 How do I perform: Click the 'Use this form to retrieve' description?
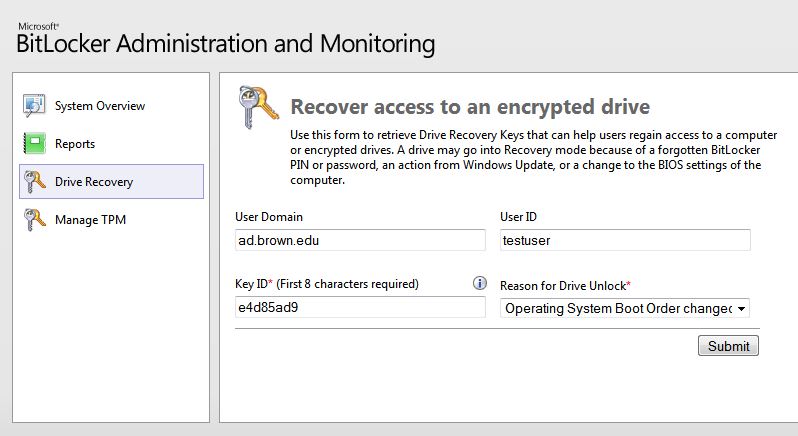tap(533, 157)
